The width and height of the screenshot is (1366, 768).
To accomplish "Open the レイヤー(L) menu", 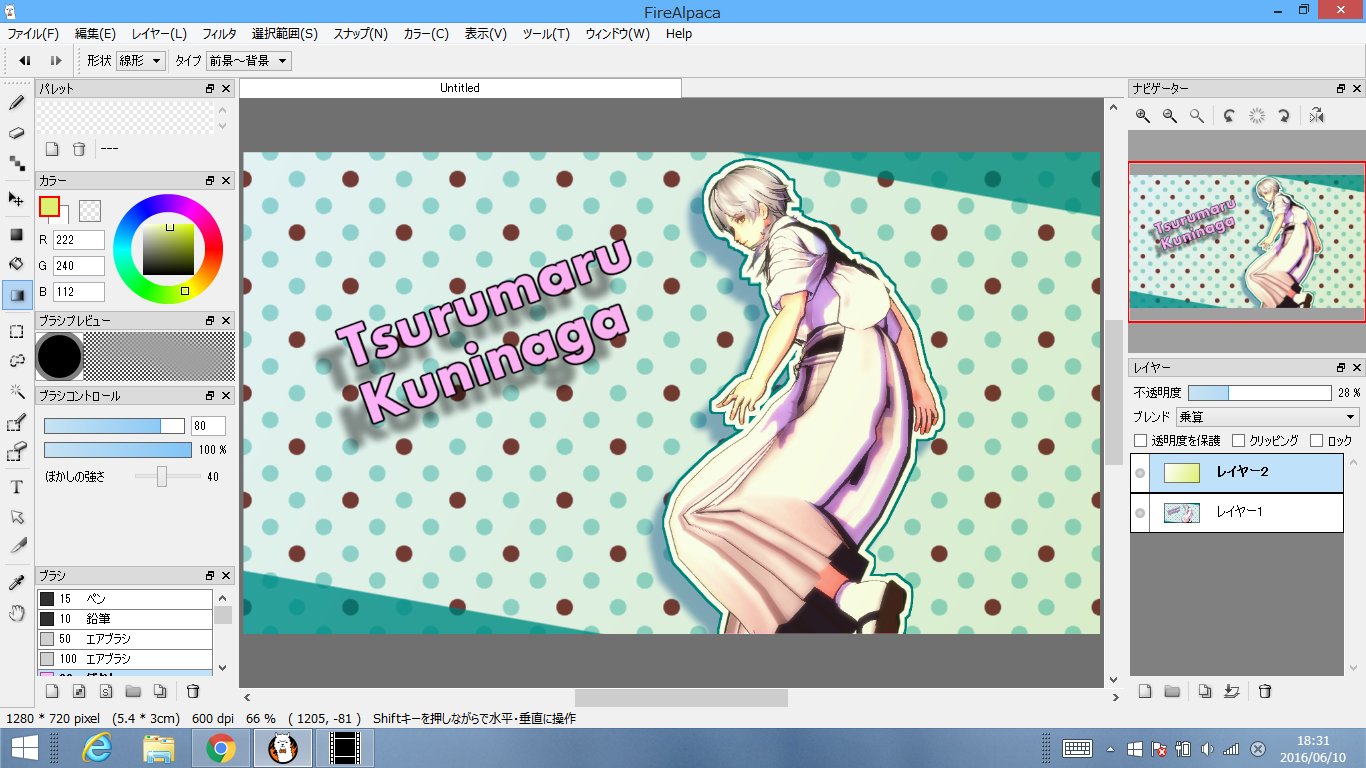I will click(159, 34).
